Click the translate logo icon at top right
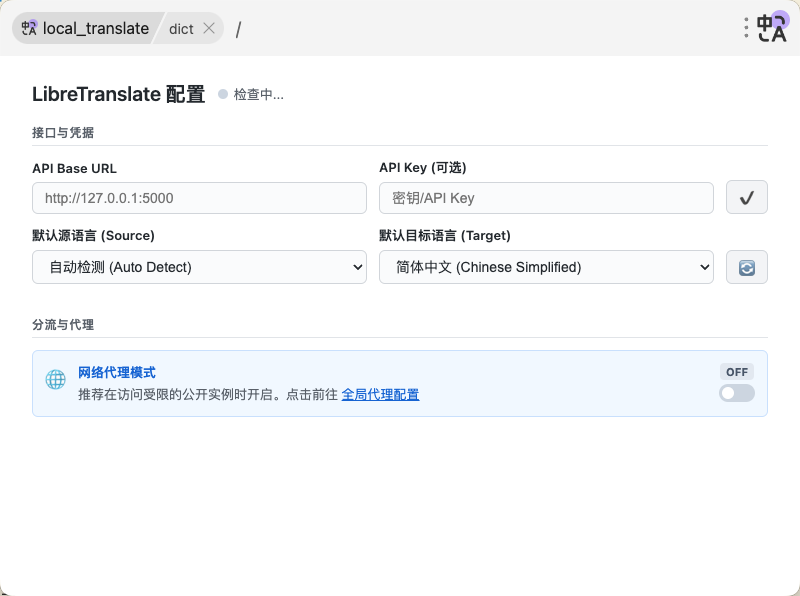Viewport: 800px width, 596px height. (773, 27)
